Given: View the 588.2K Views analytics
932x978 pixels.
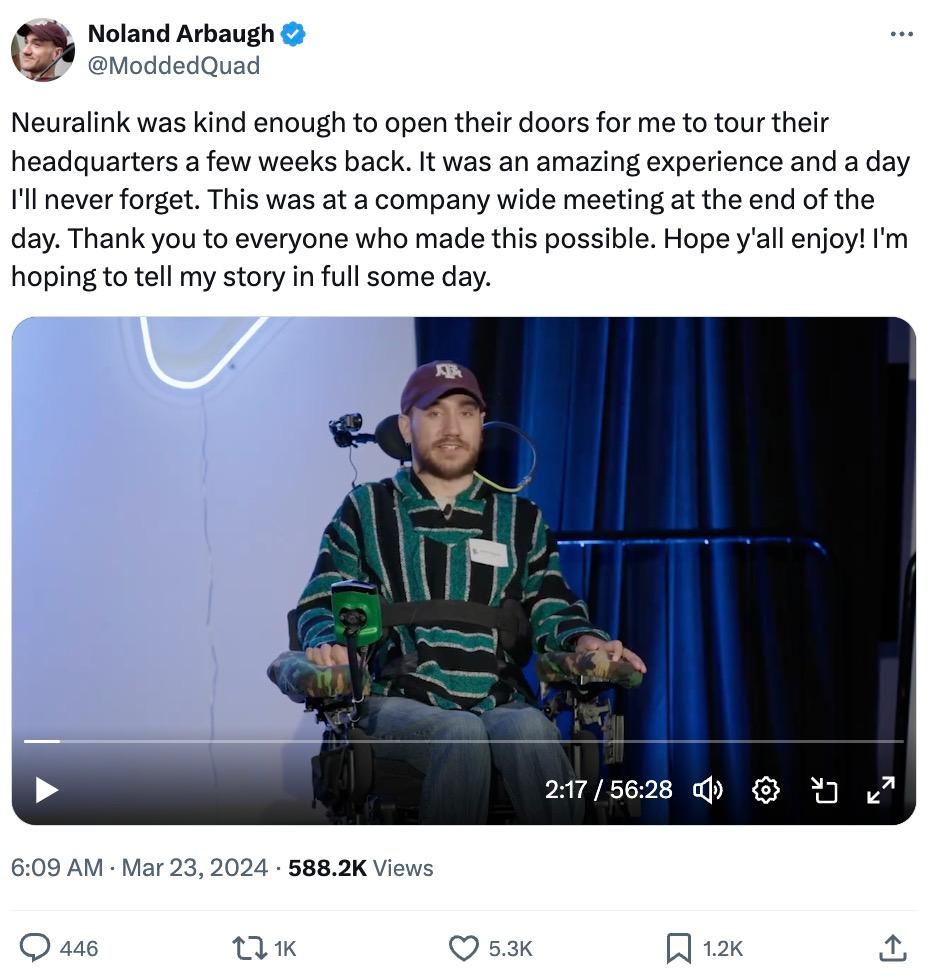Looking at the screenshot, I should coord(360,867).
